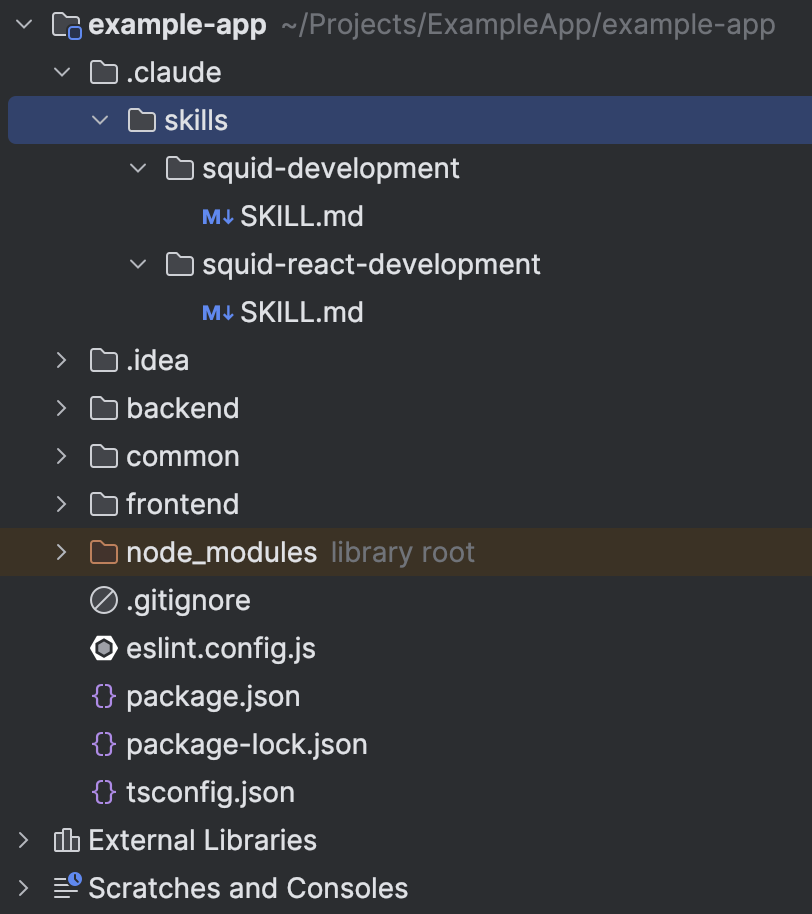The height and width of the screenshot is (914, 812).
Task: Click the package.json braces icon
Action: coord(104,697)
